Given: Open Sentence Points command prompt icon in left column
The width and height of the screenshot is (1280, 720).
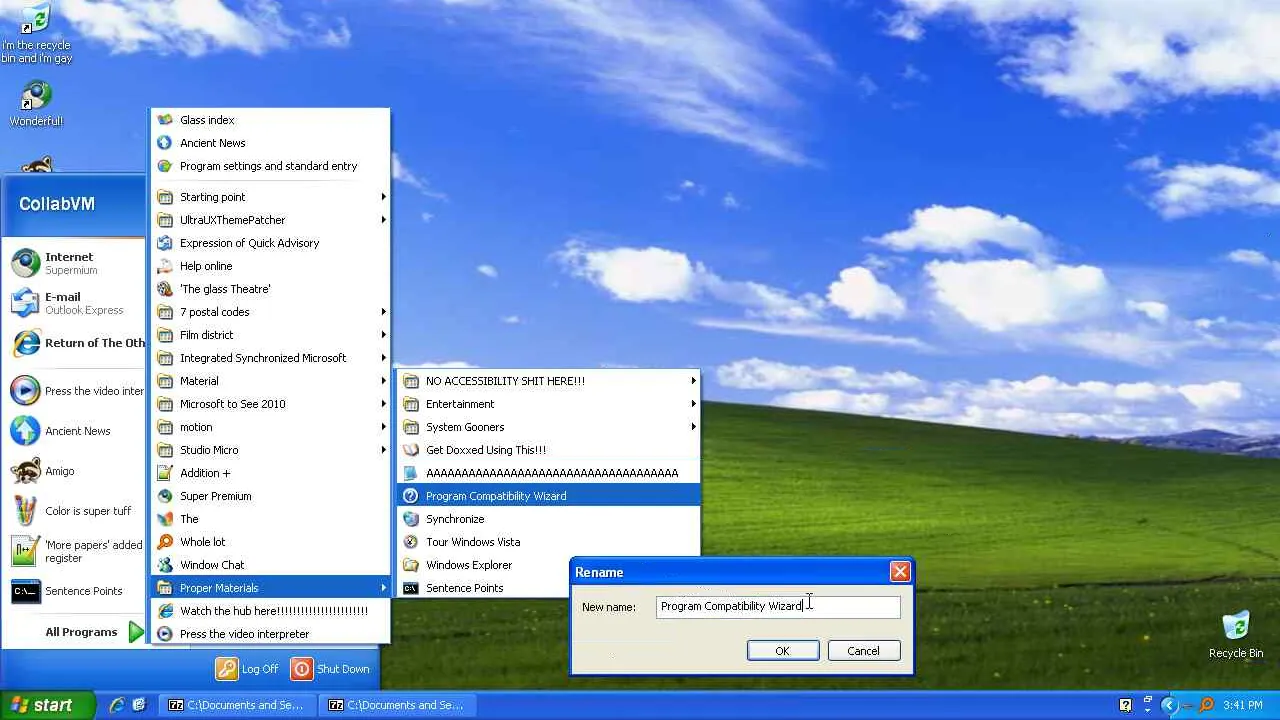Looking at the screenshot, I should pos(25,591).
